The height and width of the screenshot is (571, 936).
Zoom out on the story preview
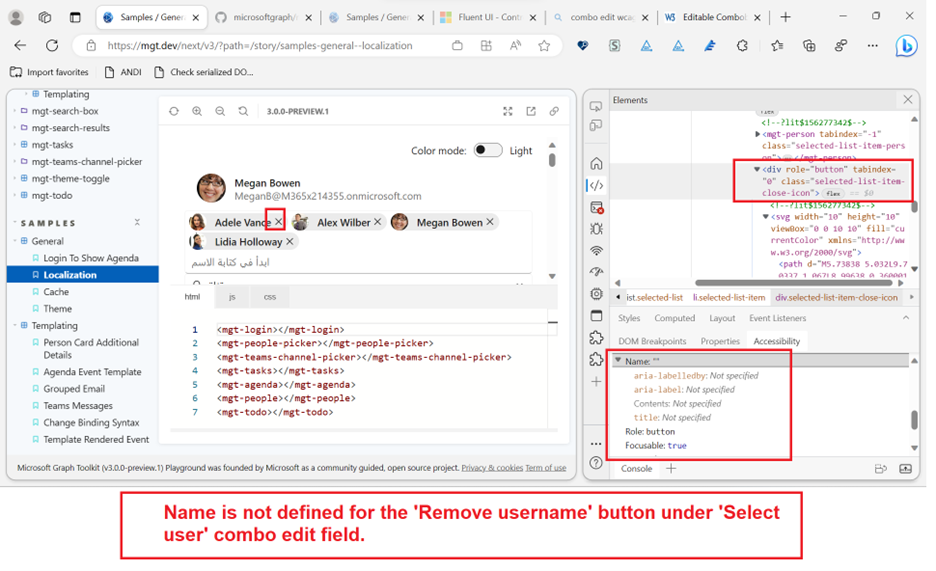[220, 111]
